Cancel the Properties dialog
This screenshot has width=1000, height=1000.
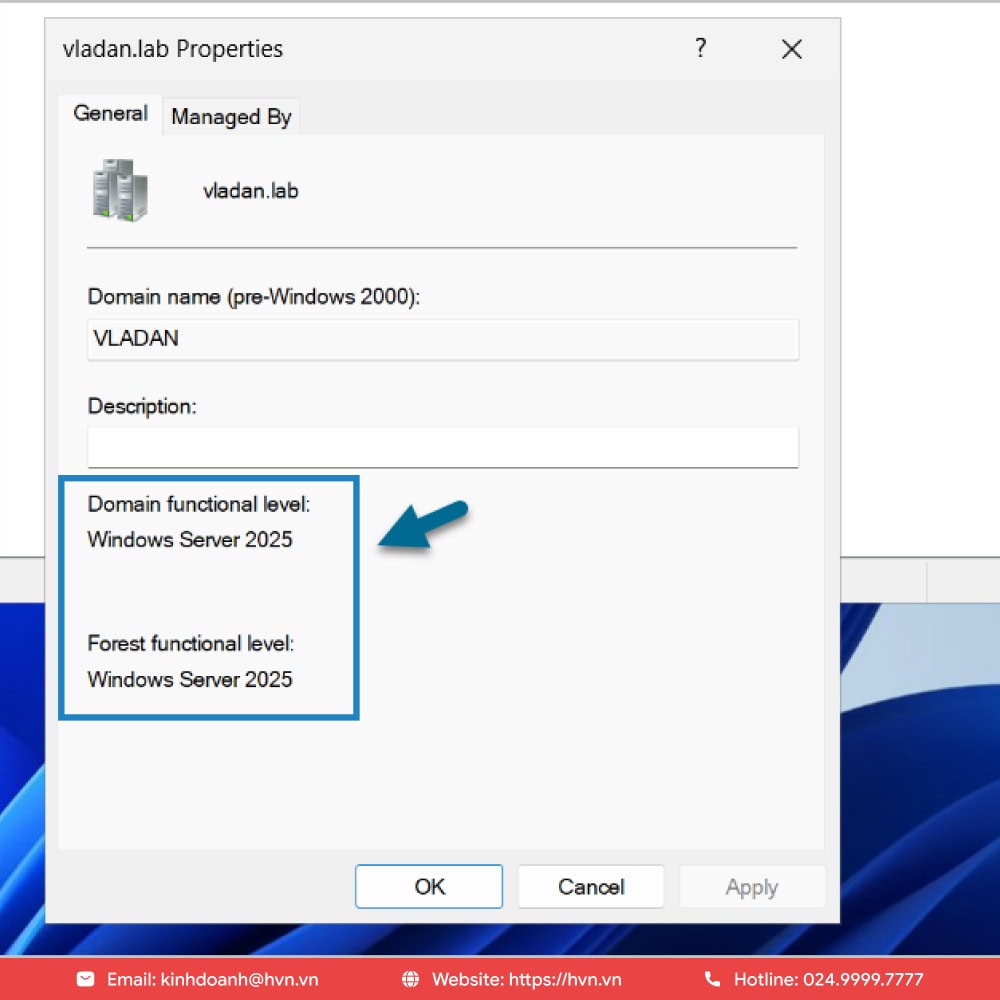pyautogui.click(x=591, y=886)
